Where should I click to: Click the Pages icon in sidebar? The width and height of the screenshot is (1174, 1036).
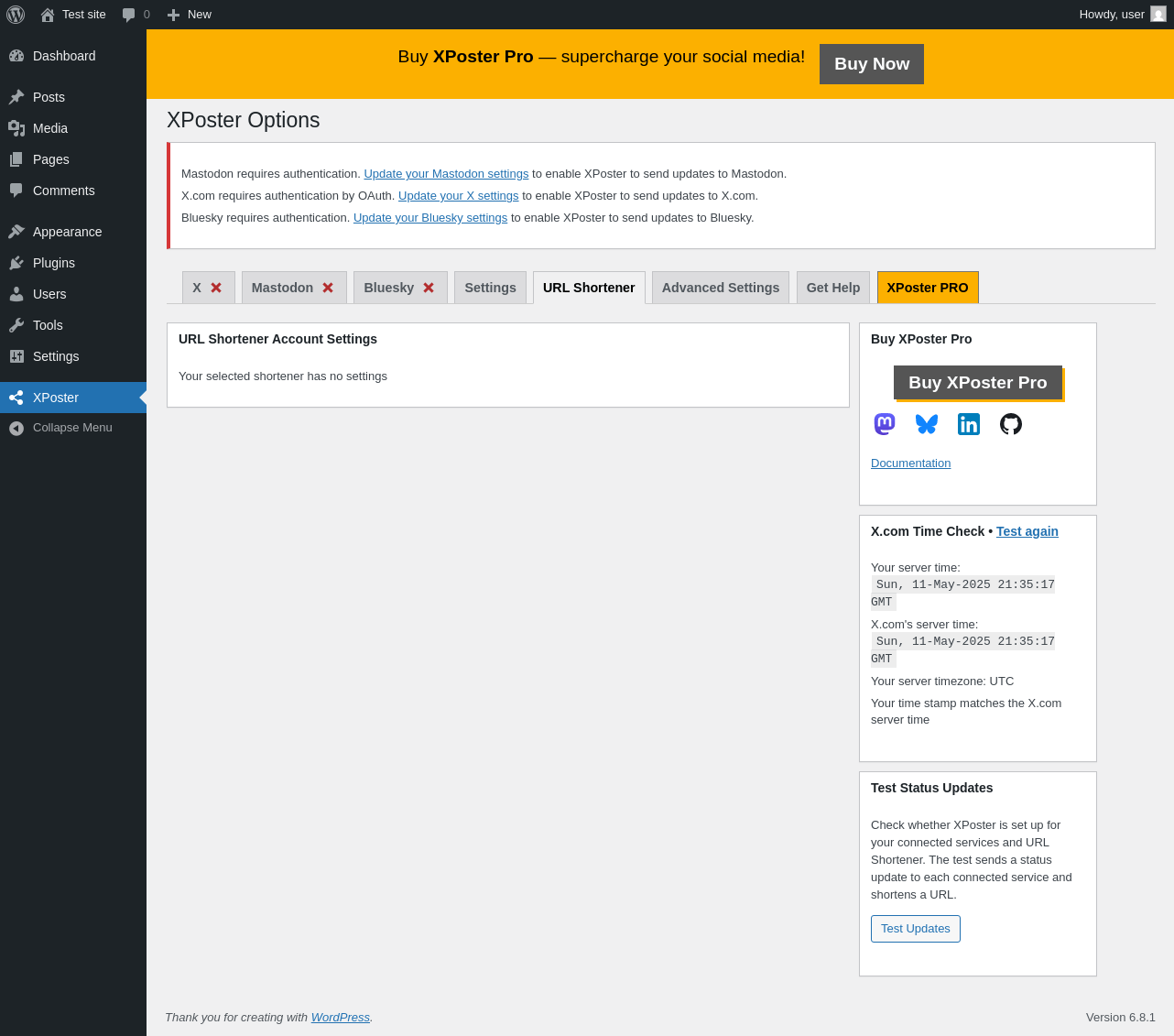click(x=16, y=159)
